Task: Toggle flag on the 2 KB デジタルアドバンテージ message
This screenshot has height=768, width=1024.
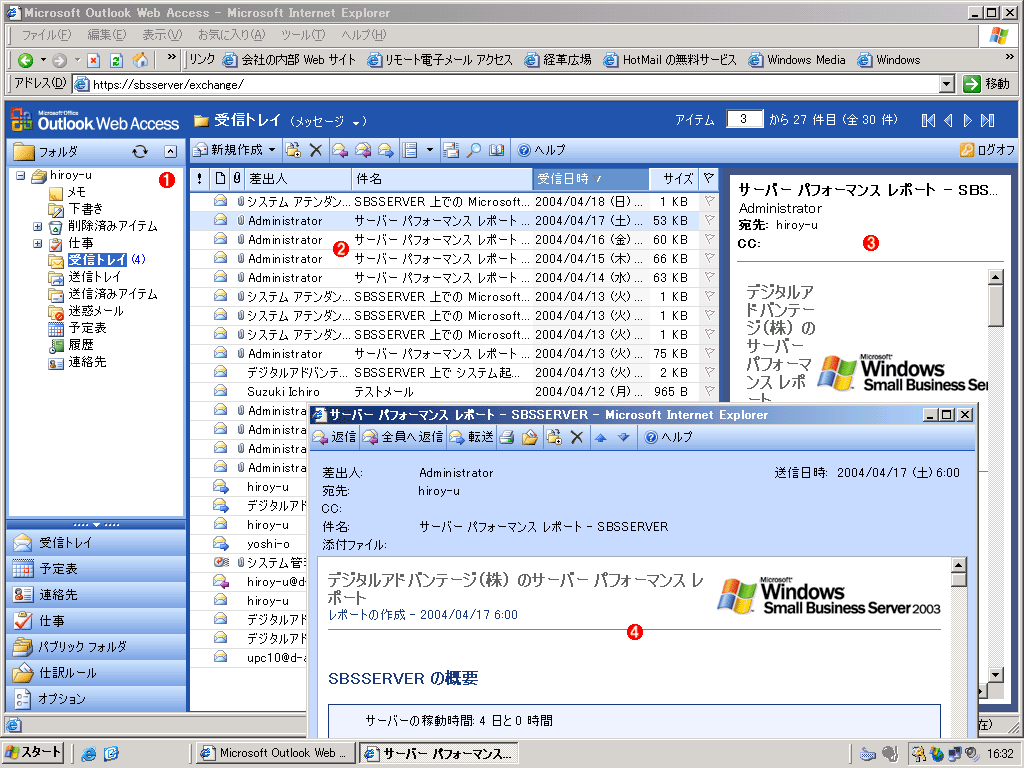Action: click(709, 372)
